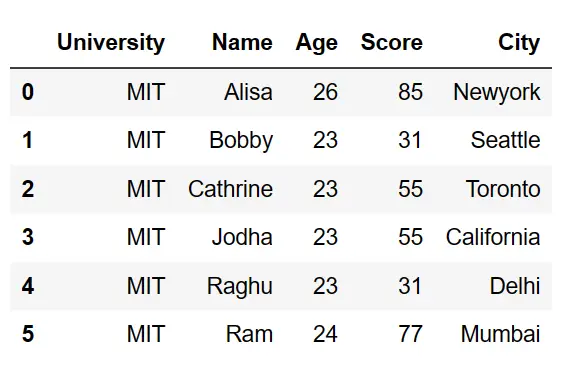The height and width of the screenshot is (371, 571).
Task: Select the Jodha name cell
Action: pyautogui.click(x=242, y=237)
